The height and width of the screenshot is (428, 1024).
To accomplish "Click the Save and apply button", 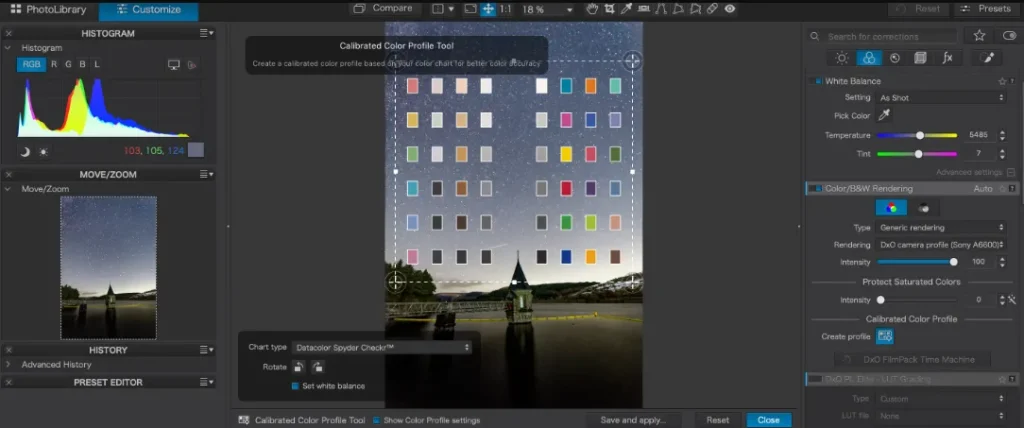I will (x=633, y=420).
